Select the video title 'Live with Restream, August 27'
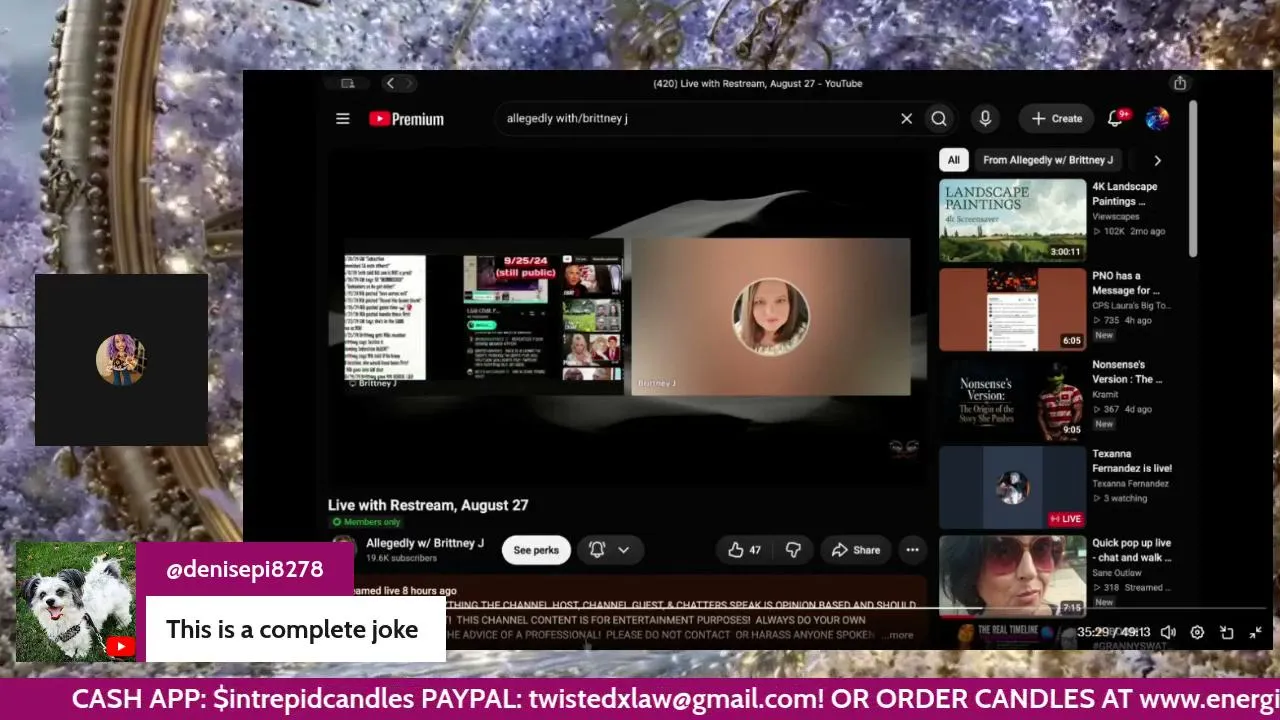Viewport: 1280px width, 720px height. tap(428, 505)
